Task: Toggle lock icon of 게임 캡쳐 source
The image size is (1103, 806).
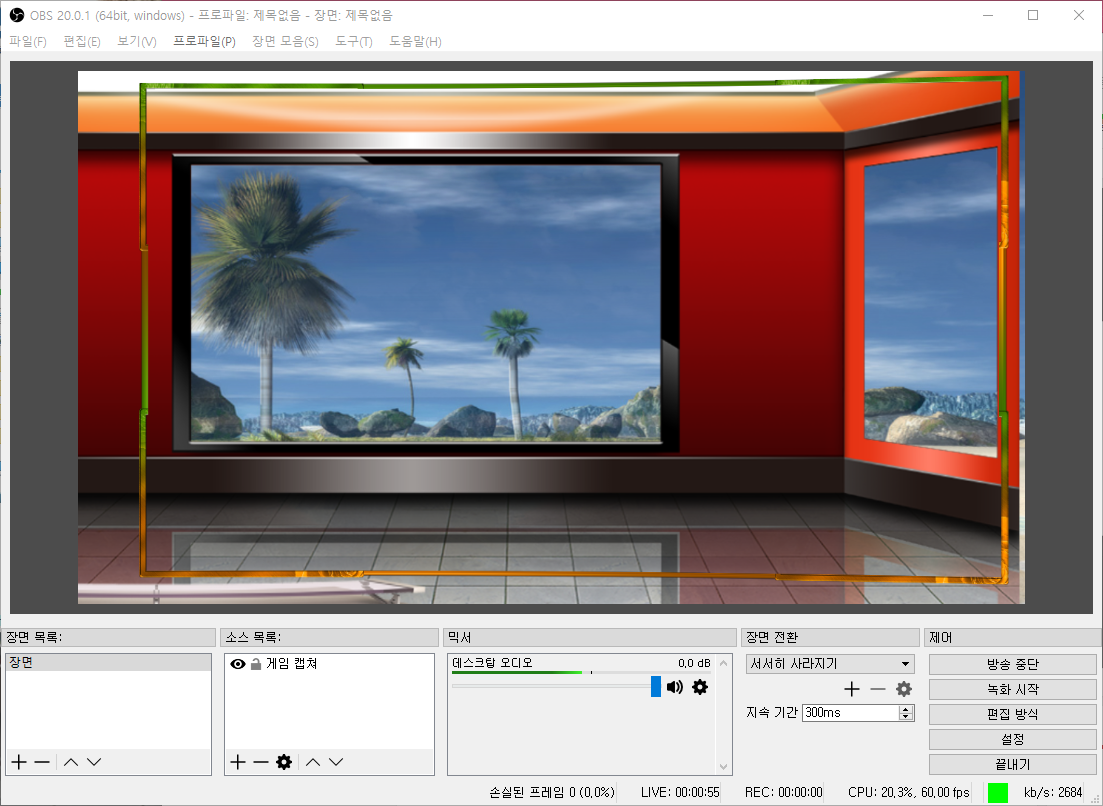Action: pyautogui.click(x=256, y=663)
